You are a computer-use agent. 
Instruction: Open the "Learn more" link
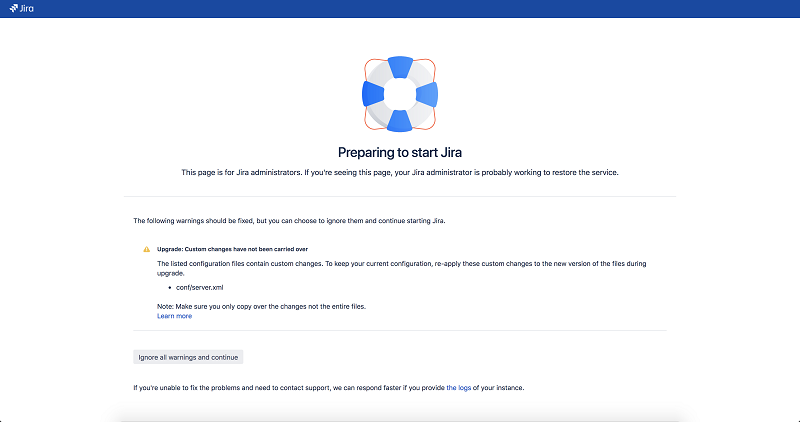pos(174,316)
